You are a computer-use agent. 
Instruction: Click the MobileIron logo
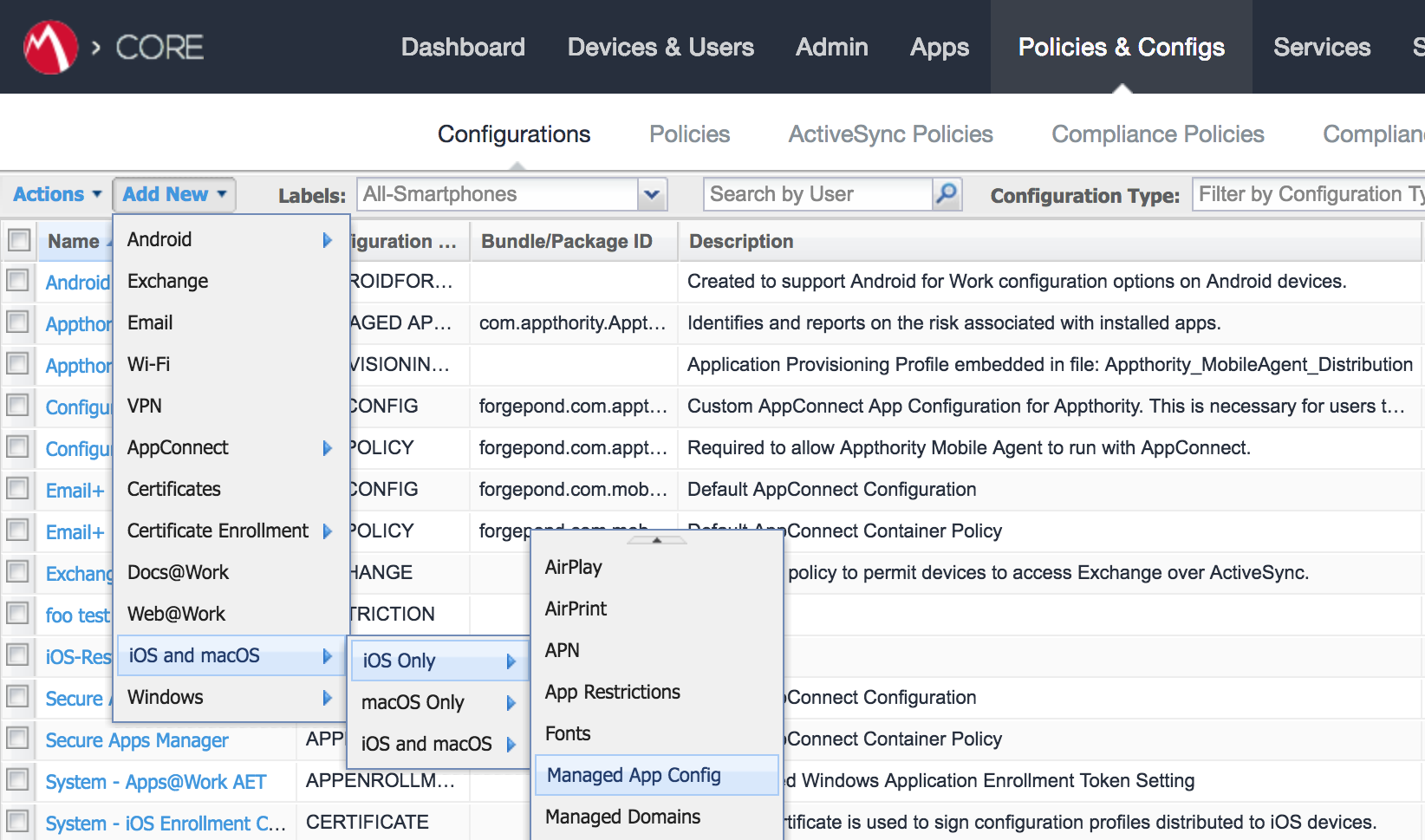(x=51, y=45)
